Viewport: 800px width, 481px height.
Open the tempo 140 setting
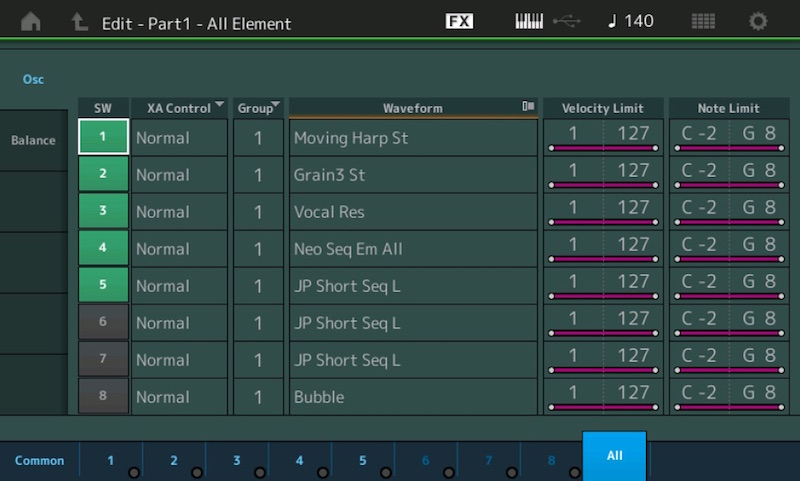[x=631, y=21]
